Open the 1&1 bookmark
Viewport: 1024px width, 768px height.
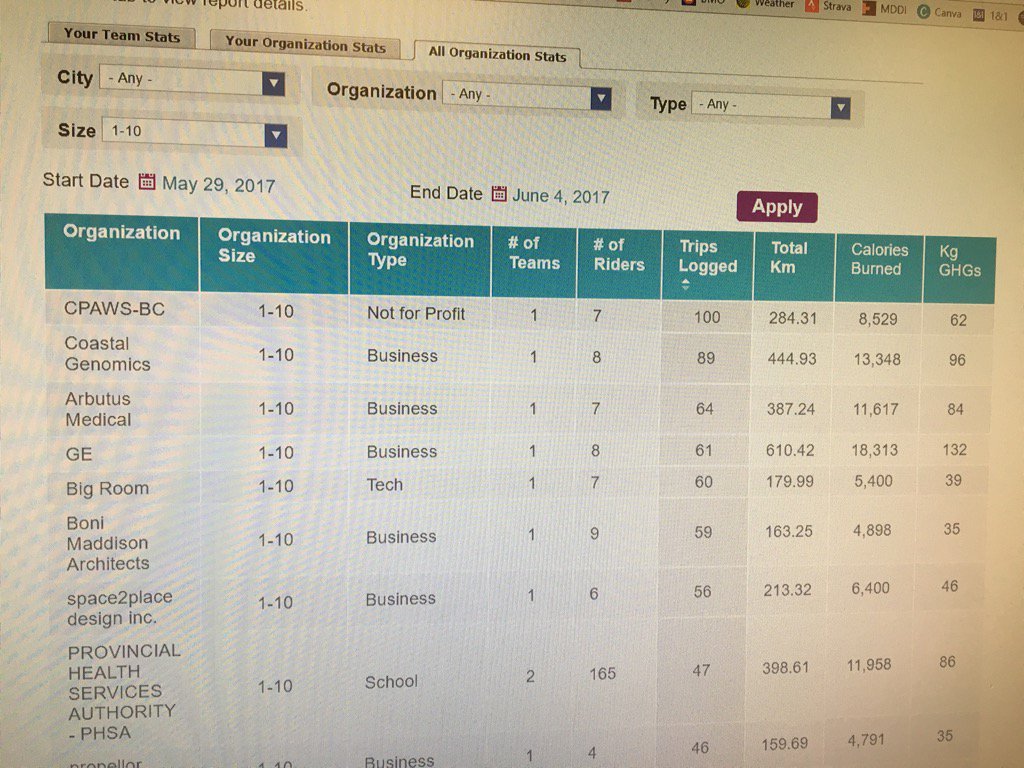tap(991, 16)
